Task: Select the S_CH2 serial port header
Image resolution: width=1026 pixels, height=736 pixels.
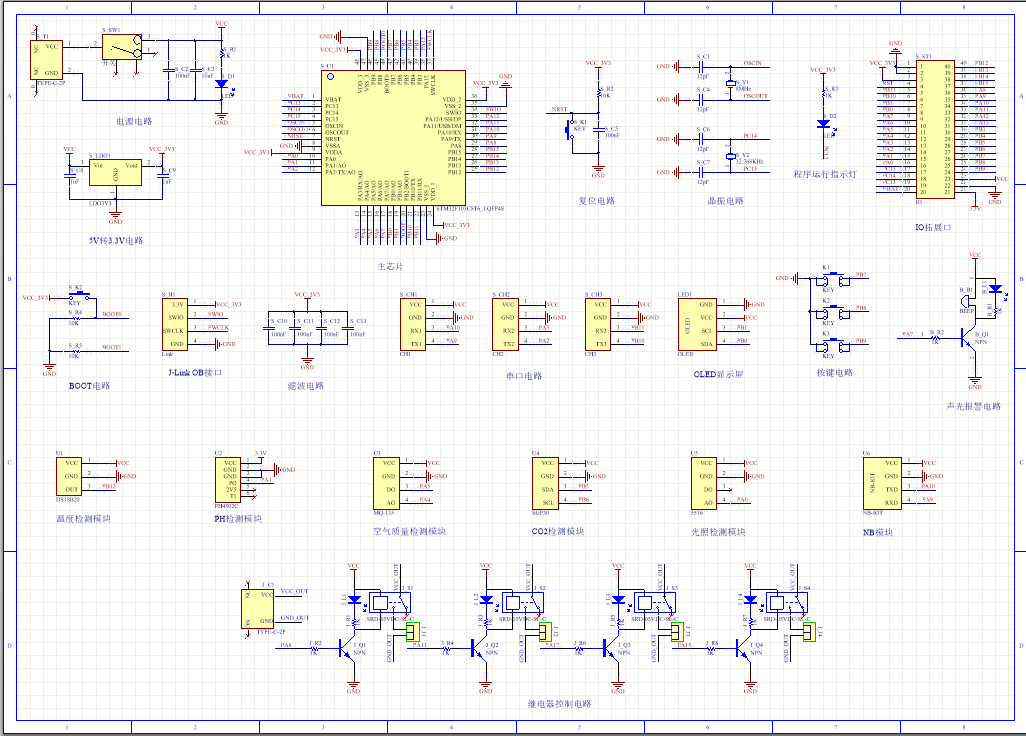Action: pyautogui.click(x=505, y=324)
